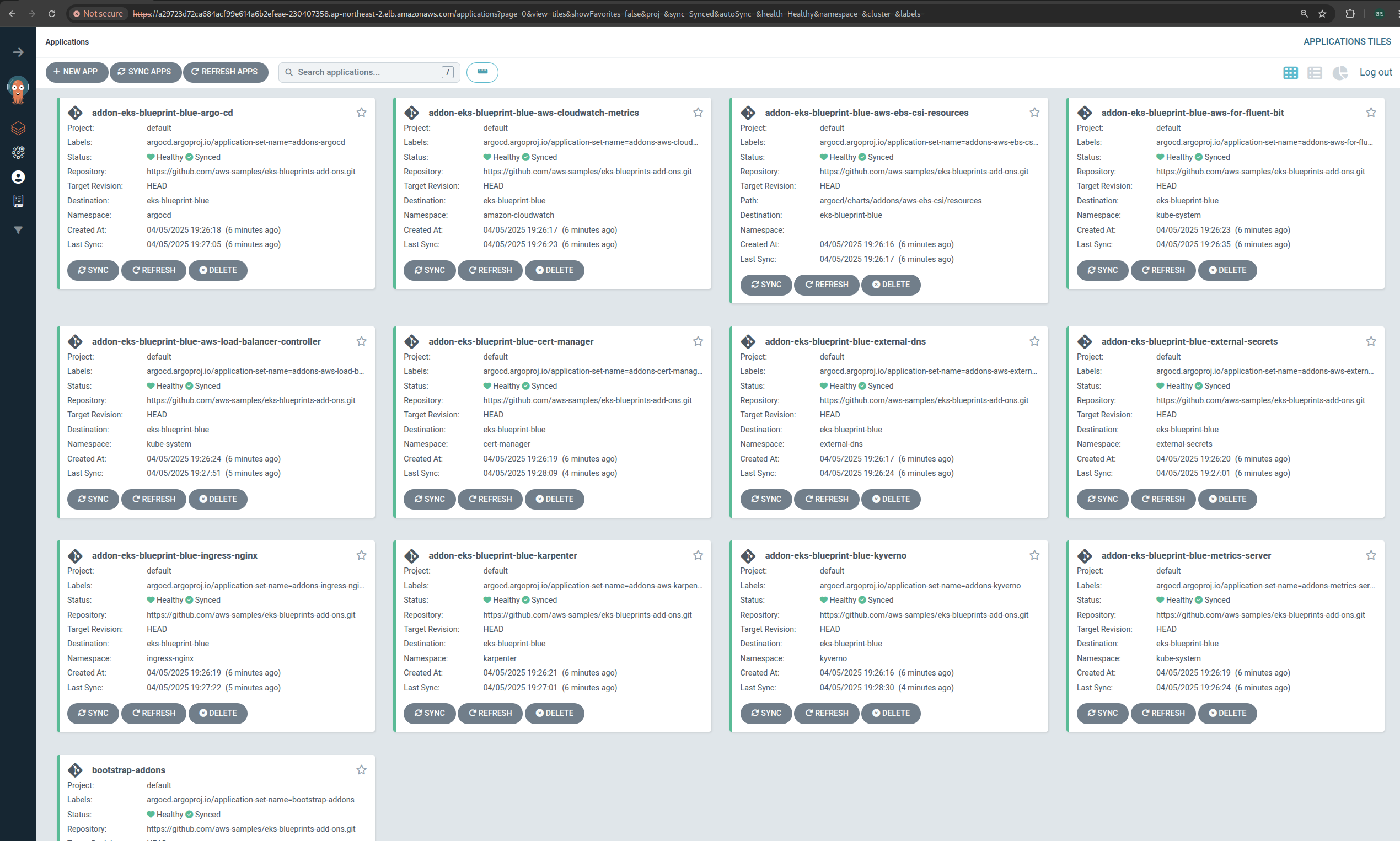
Task: Sync the aws-cloudwatch-metrics application
Action: (430, 270)
